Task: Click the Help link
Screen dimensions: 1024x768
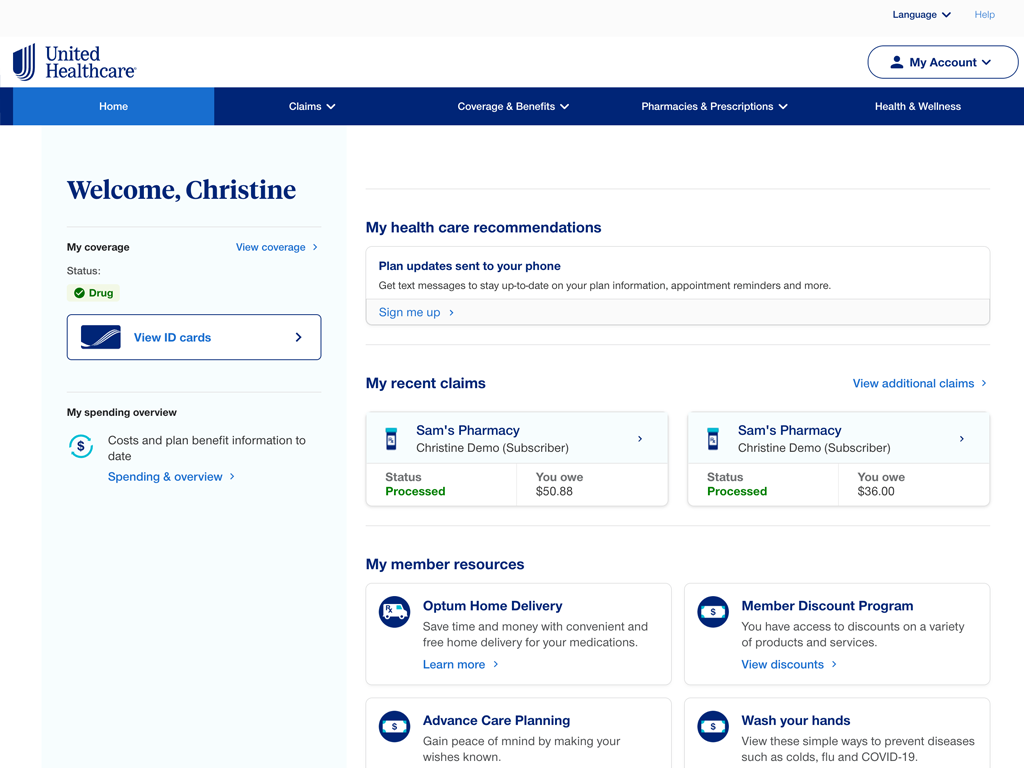Action: (984, 15)
